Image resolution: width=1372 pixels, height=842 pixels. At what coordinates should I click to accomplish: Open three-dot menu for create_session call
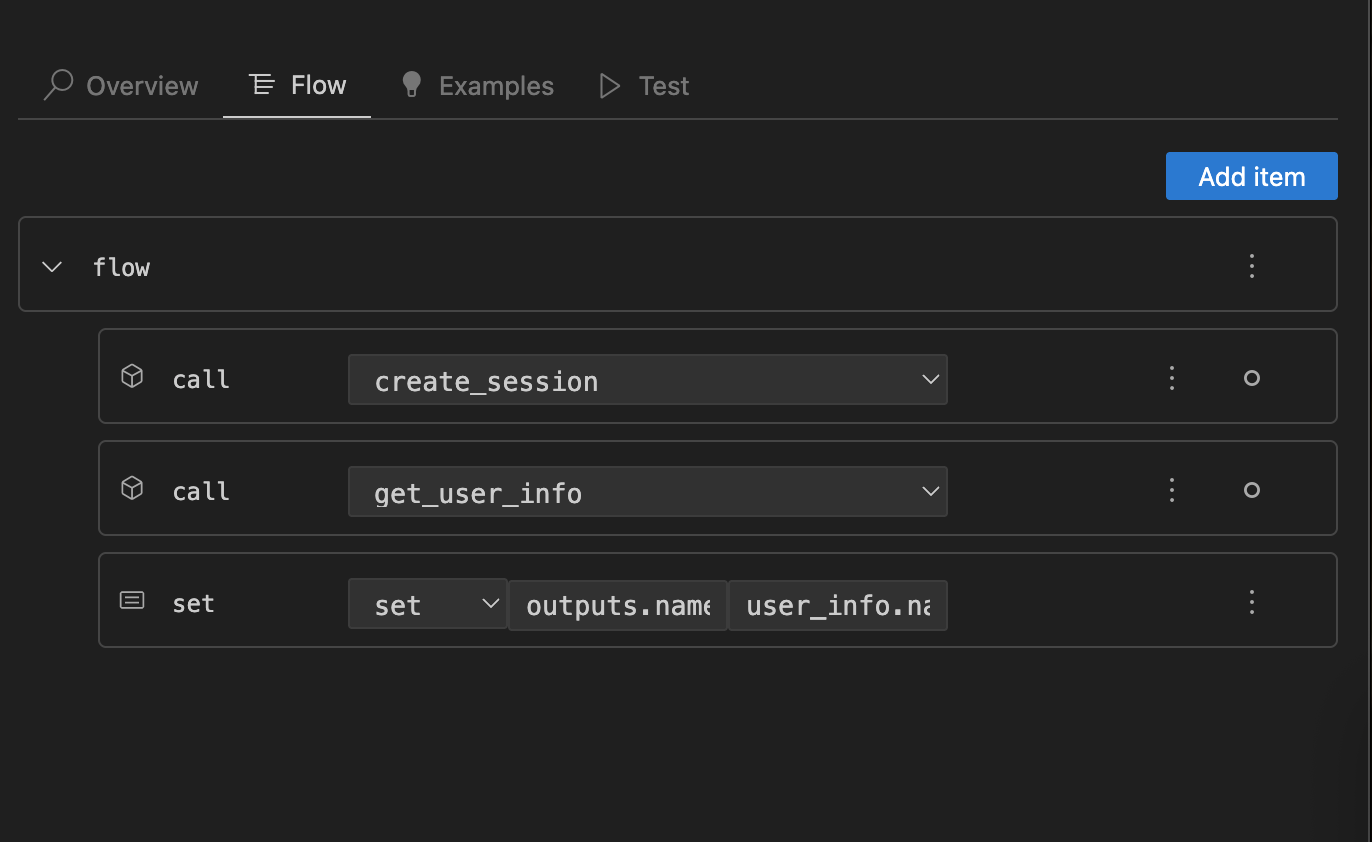pos(1172,378)
